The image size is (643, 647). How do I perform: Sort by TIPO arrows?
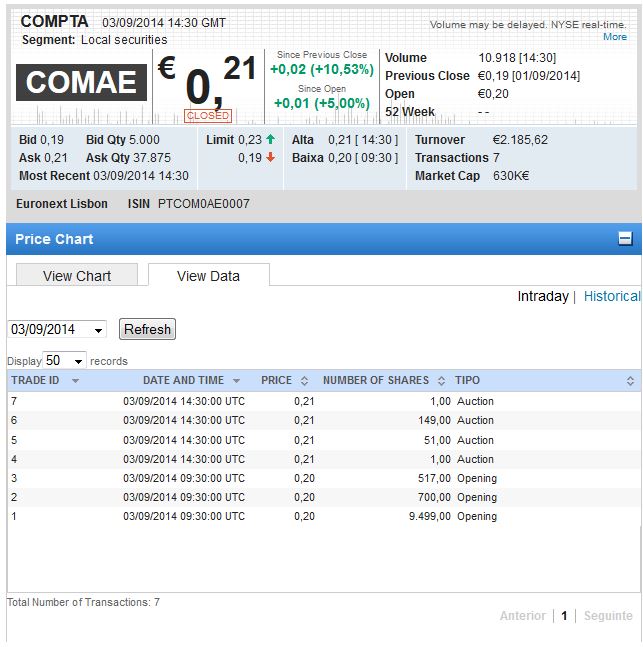click(x=630, y=381)
